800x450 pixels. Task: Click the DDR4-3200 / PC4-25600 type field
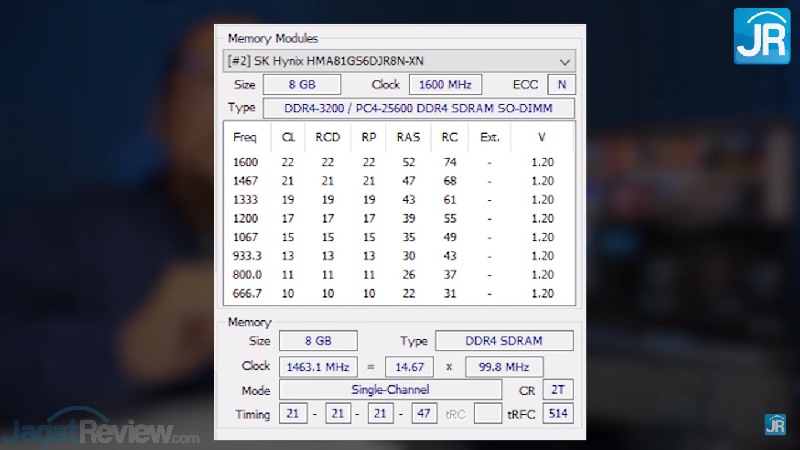(x=418, y=108)
